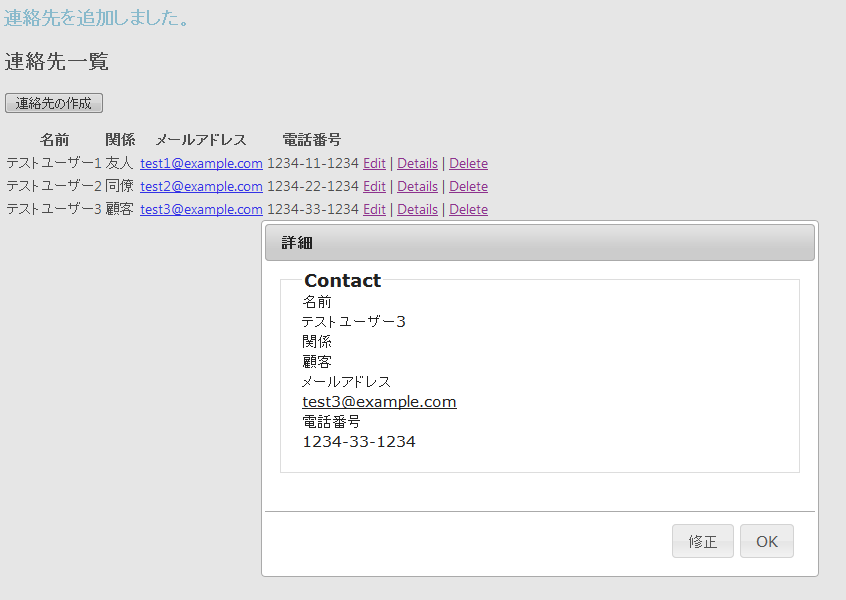Click the 電話番号 column header

pos(312,140)
